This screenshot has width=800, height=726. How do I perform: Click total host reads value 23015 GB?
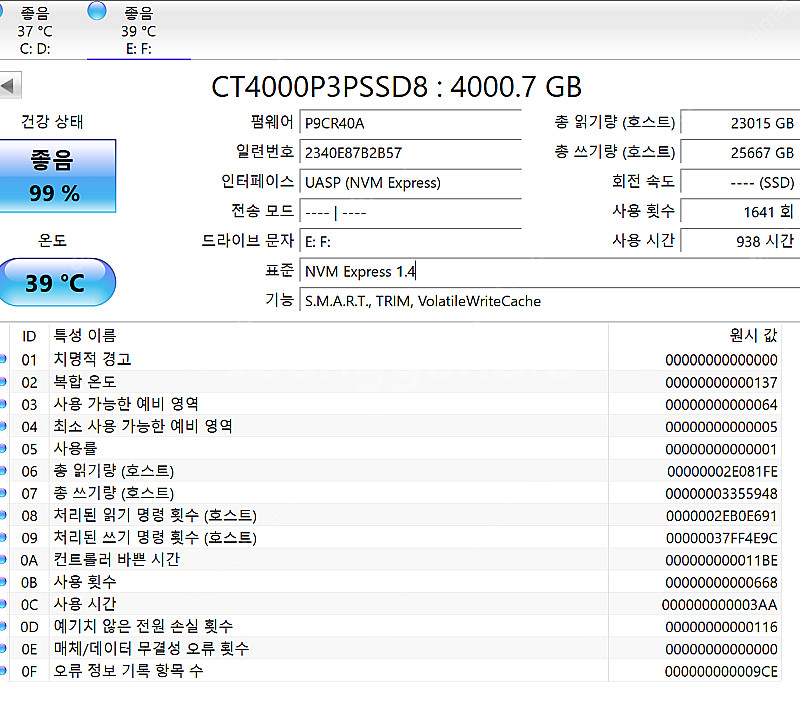tap(740, 123)
